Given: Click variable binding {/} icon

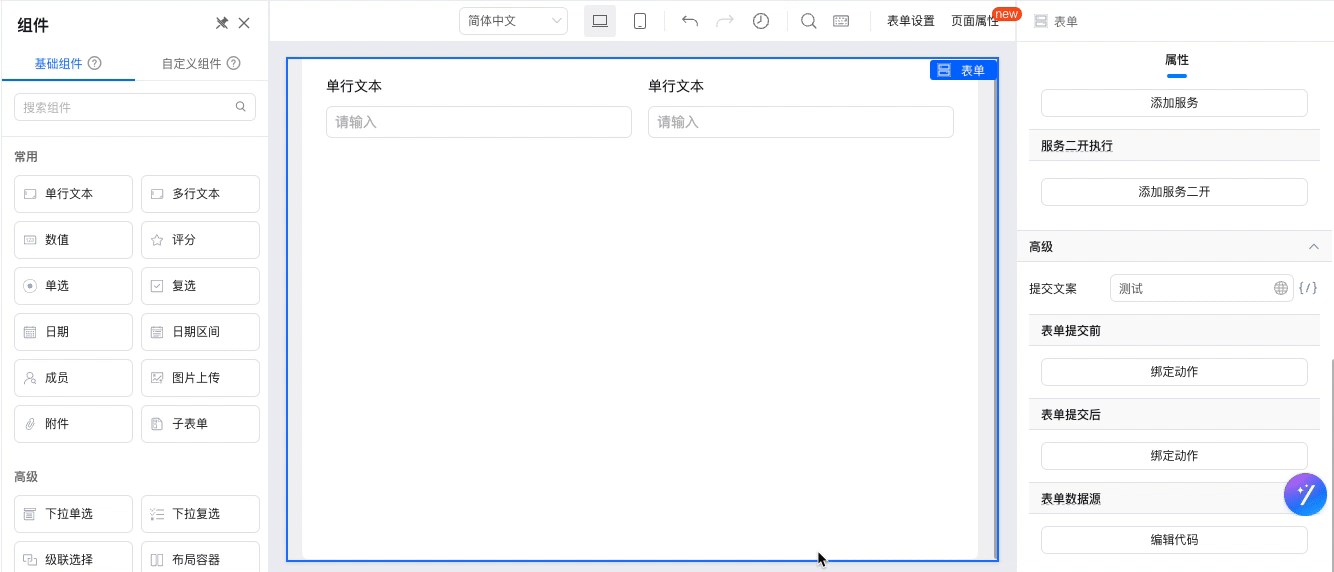Looking at the screenshot, I should 1308,288.
